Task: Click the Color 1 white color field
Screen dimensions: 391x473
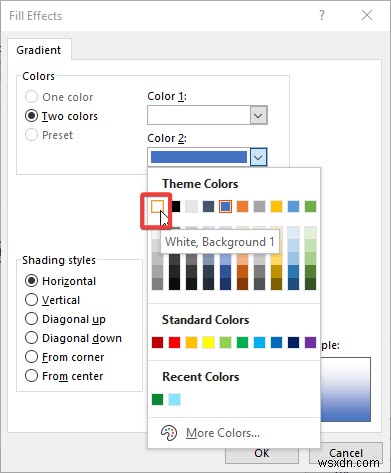Action: (x=199, y=115)
